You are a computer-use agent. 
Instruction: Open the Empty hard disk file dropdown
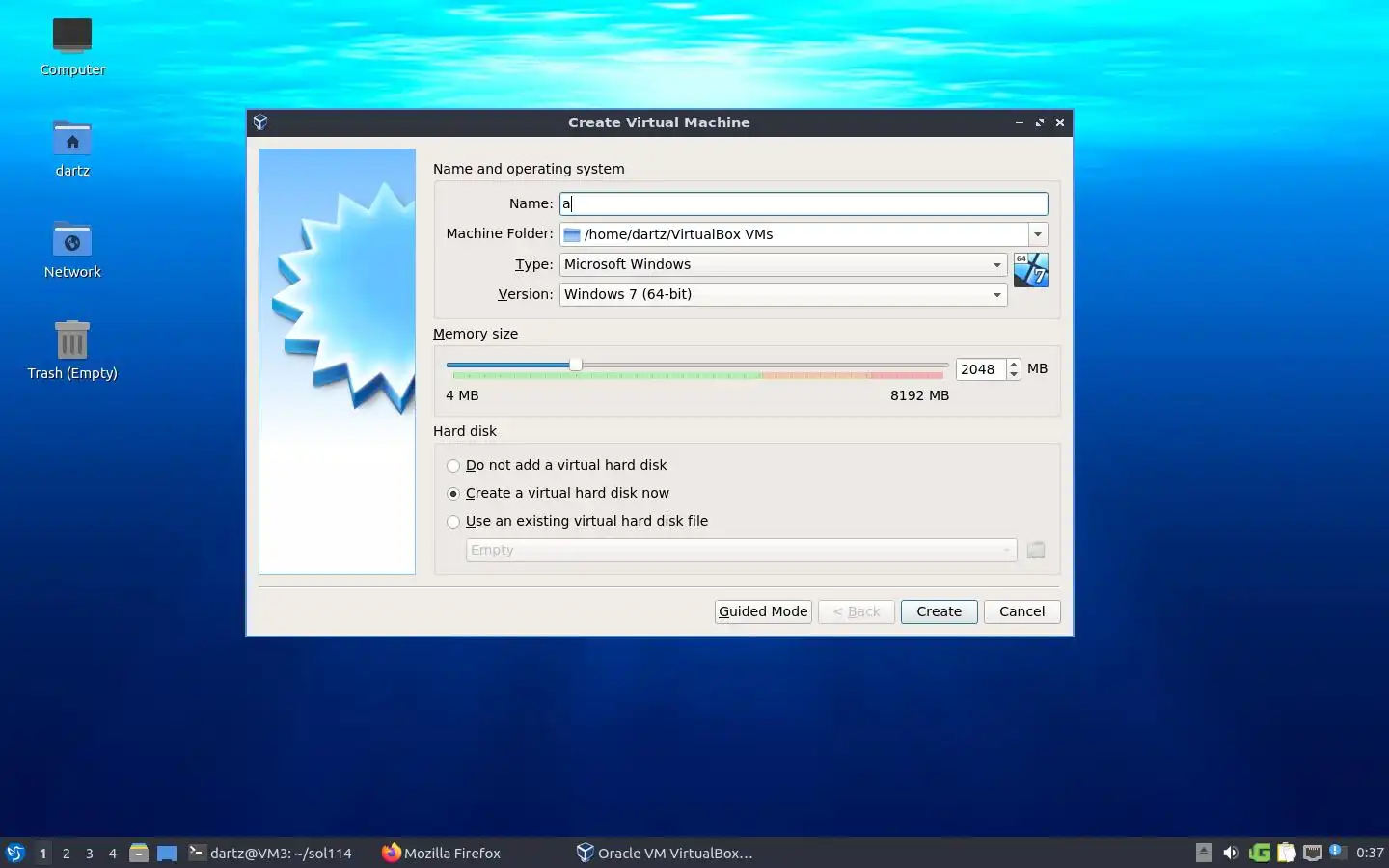[x=741, y=550]
